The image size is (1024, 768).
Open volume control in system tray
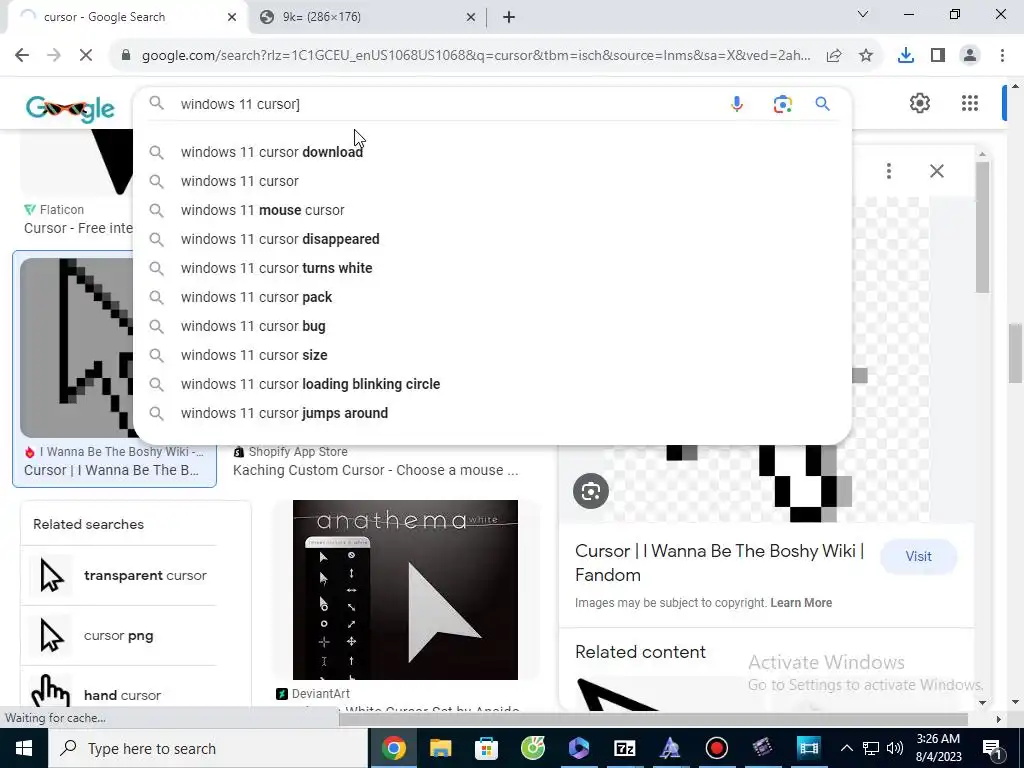[x=895, y=748]
